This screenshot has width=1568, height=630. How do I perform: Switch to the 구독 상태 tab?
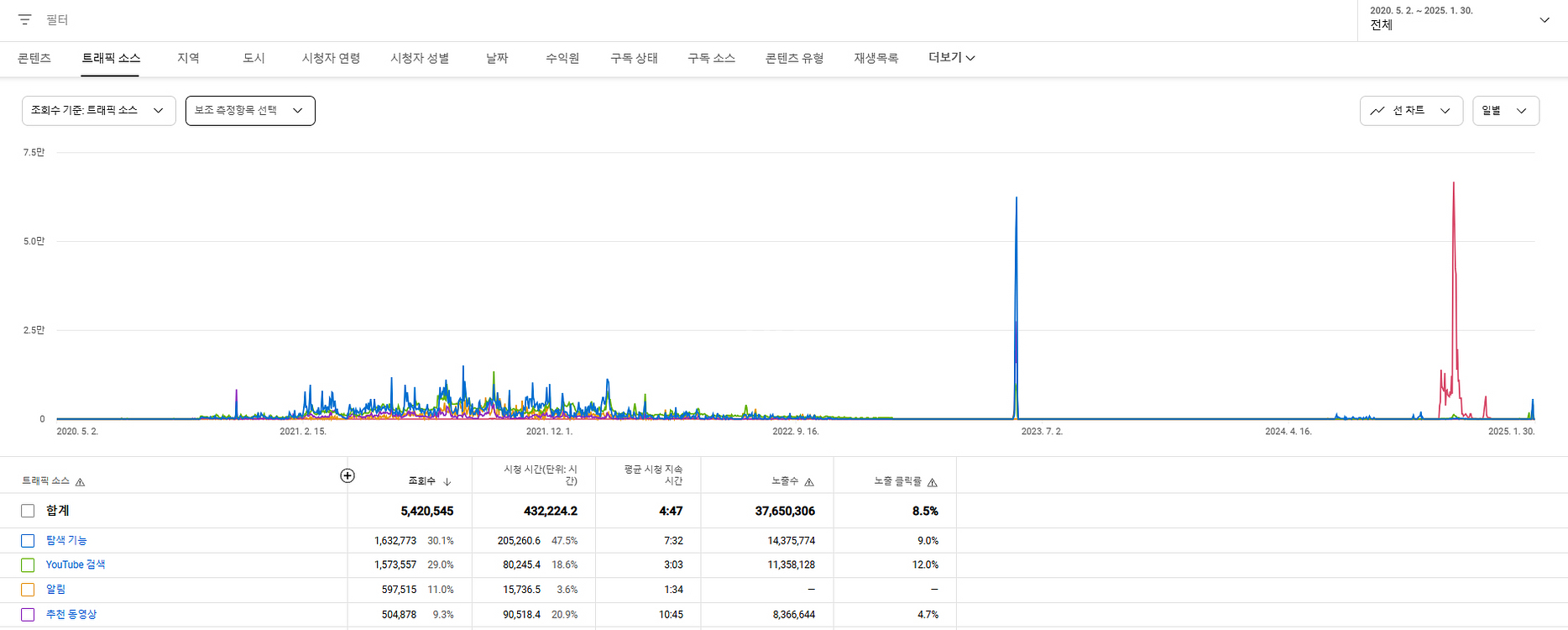(634, 58)
